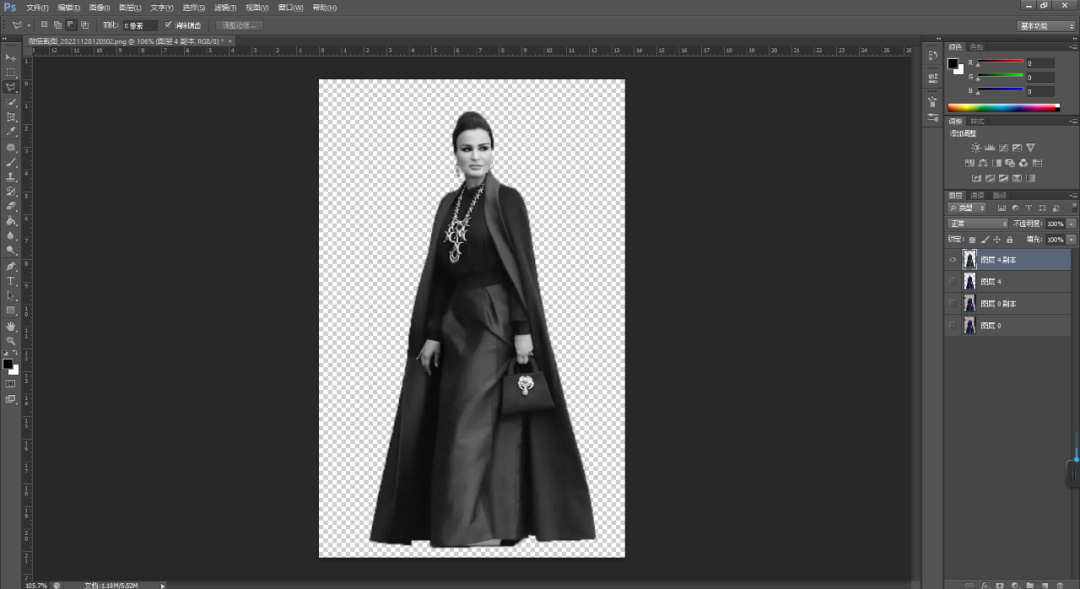Open the layer filter type dropdown
Image resolution: width=1080 pixels, height=589 pixels.
[x=968, y=208]
